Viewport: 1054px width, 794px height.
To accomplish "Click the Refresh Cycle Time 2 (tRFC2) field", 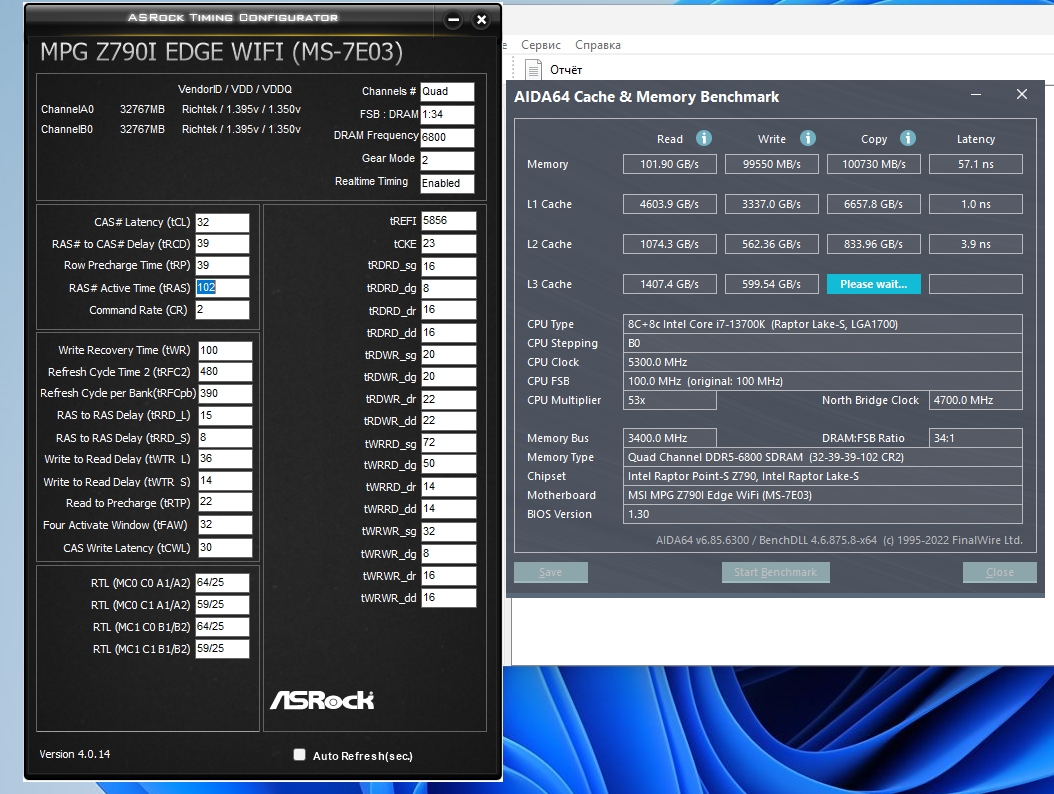I will [225, 372].
